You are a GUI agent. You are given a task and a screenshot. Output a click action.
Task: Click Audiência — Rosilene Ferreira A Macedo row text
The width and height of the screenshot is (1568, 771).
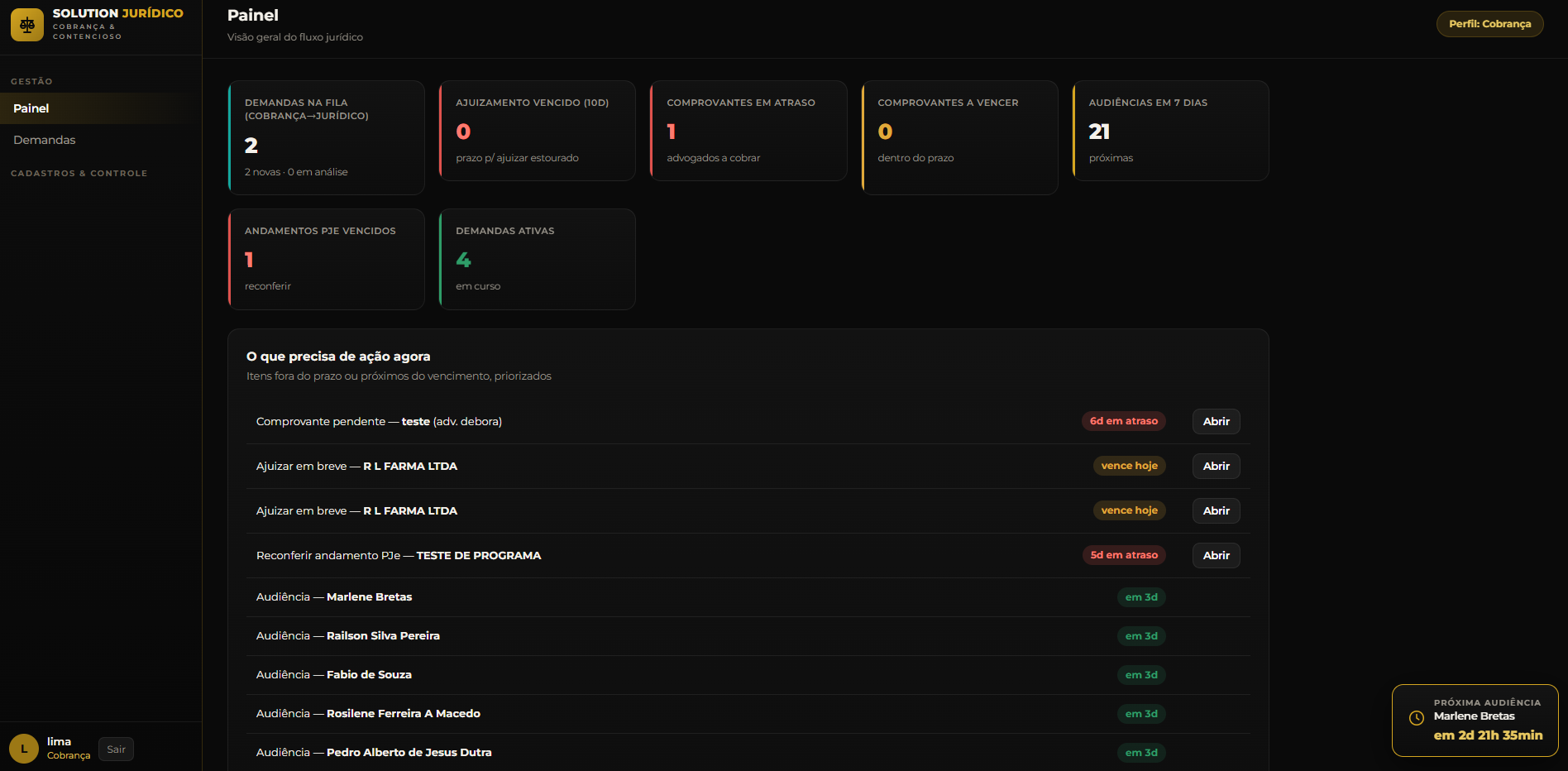[x=368, y=714]
